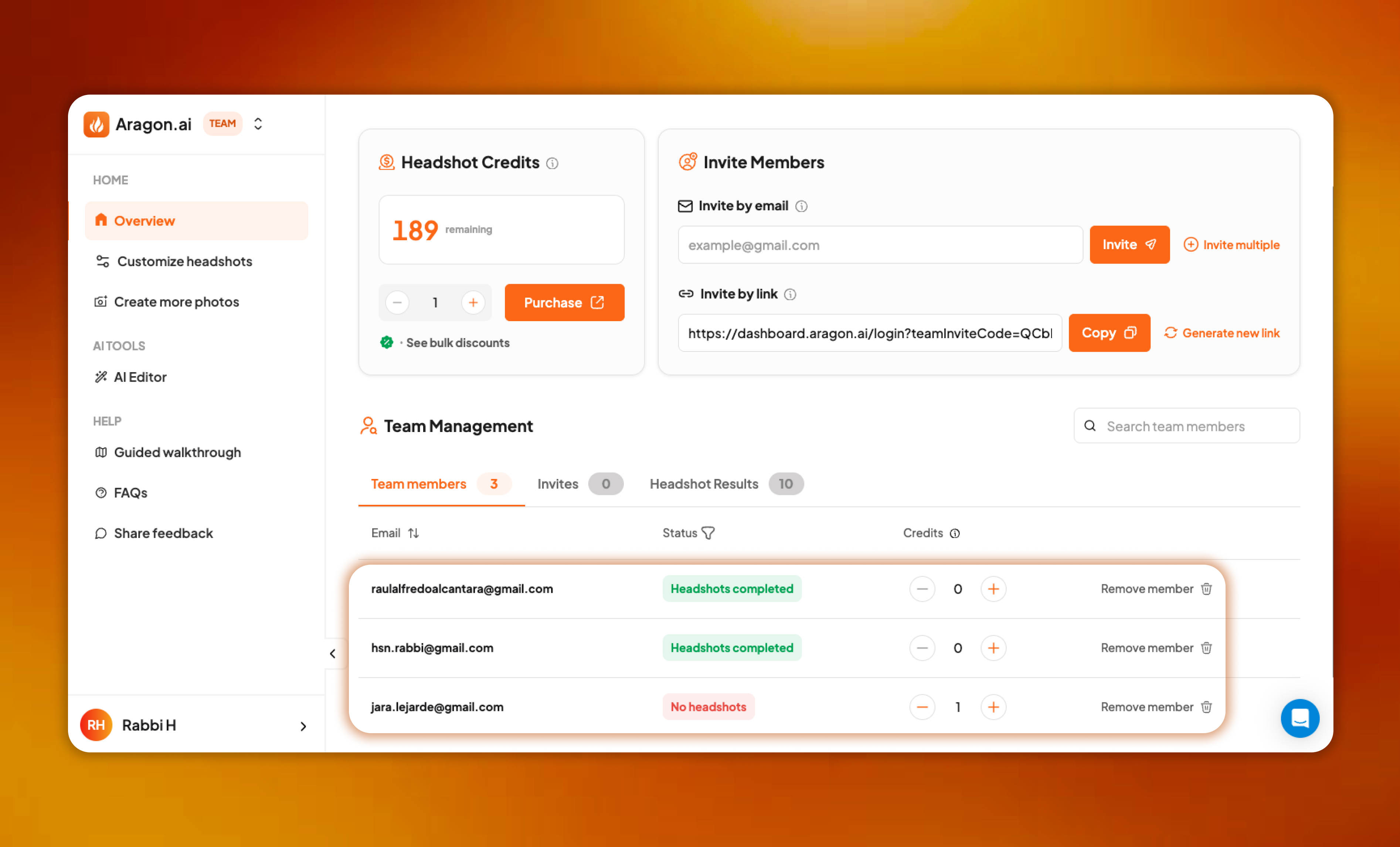The height and width of the screenshot is (847, 1400).
Task: Remove member hsn.rabbi@gmail.com
Action: 1156,648
